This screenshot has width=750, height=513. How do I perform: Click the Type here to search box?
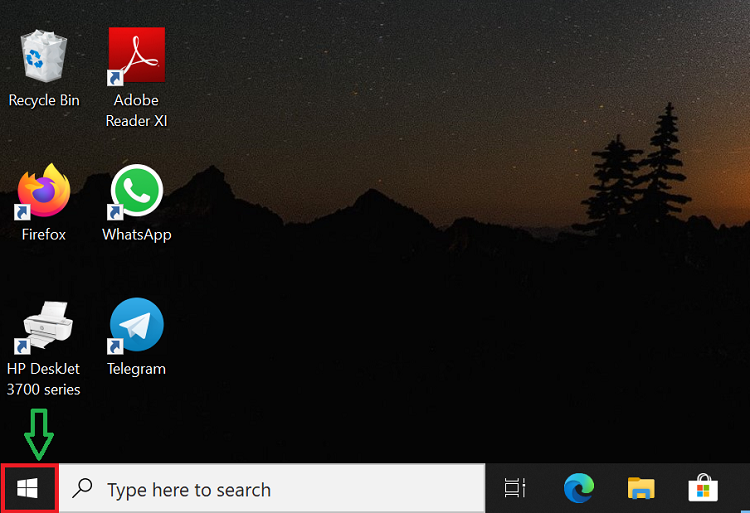point(270,489)
